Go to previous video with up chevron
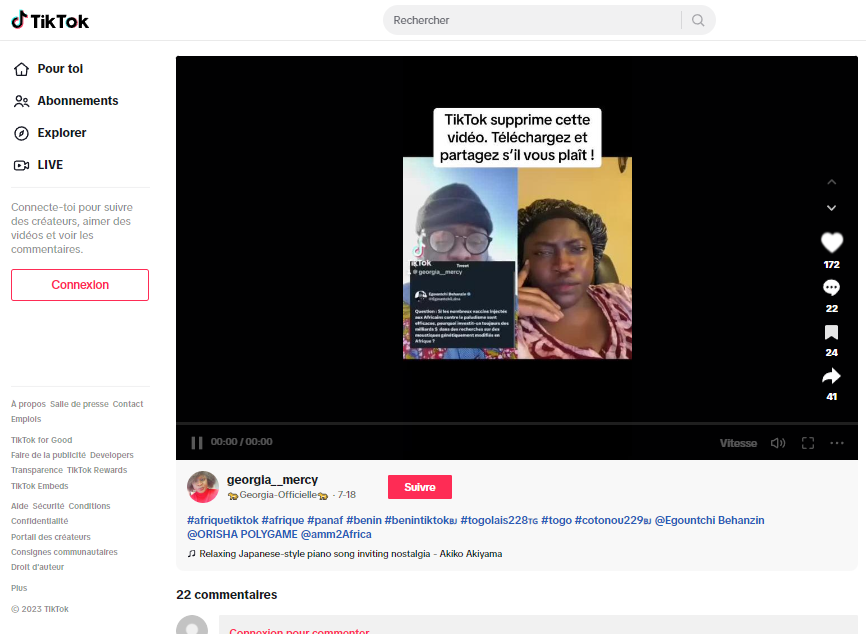The width and height of the screenshot is (866, 634). pyautogui.click(x=831, y=182)
